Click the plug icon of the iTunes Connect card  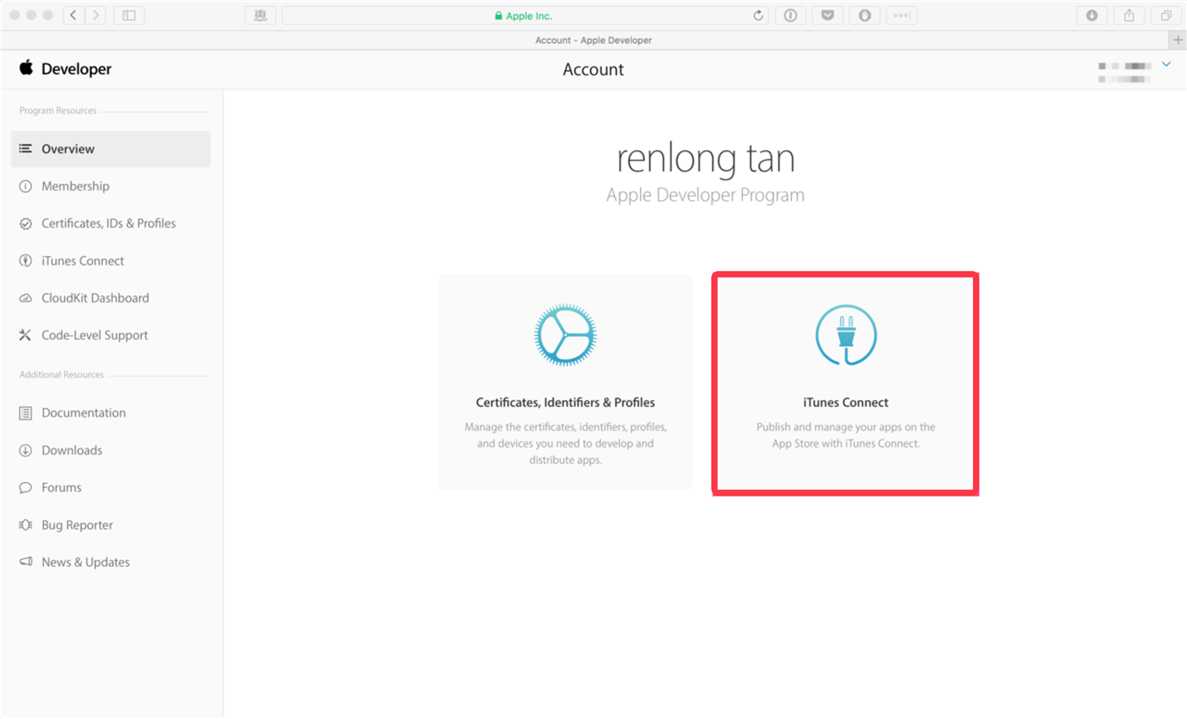pyautogui.click(x=846, y=335)
